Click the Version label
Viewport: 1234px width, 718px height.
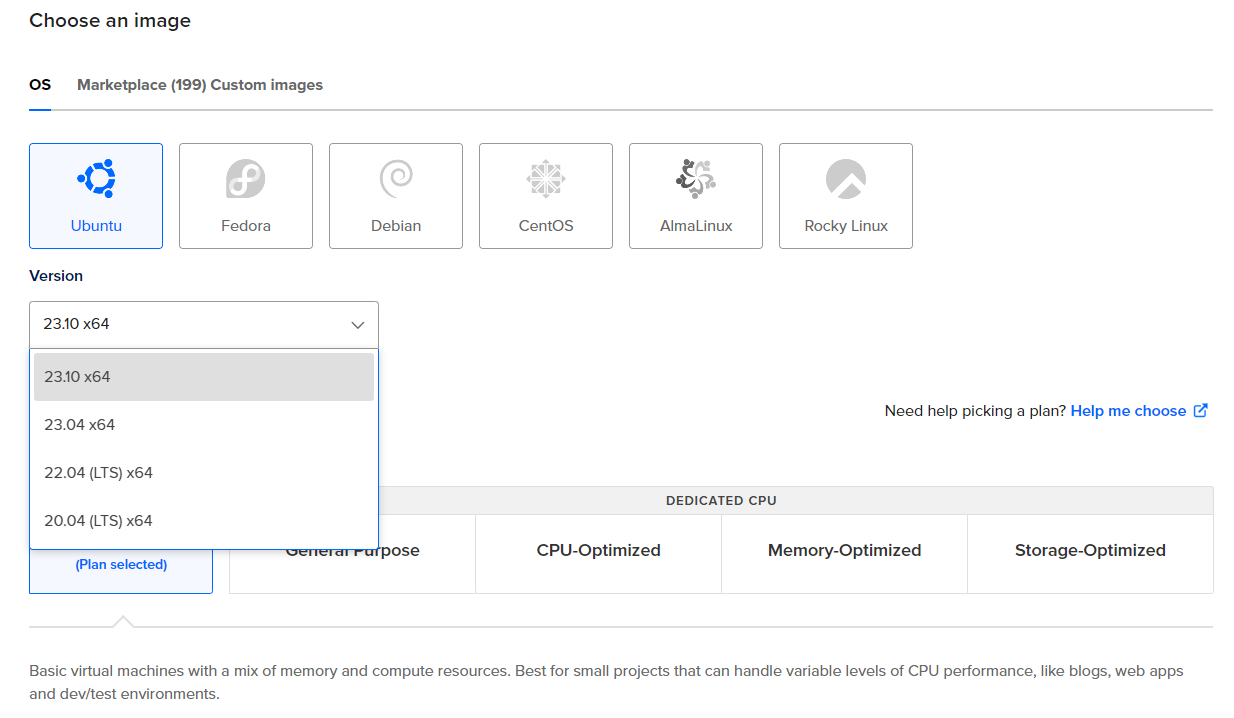point(56,276)
